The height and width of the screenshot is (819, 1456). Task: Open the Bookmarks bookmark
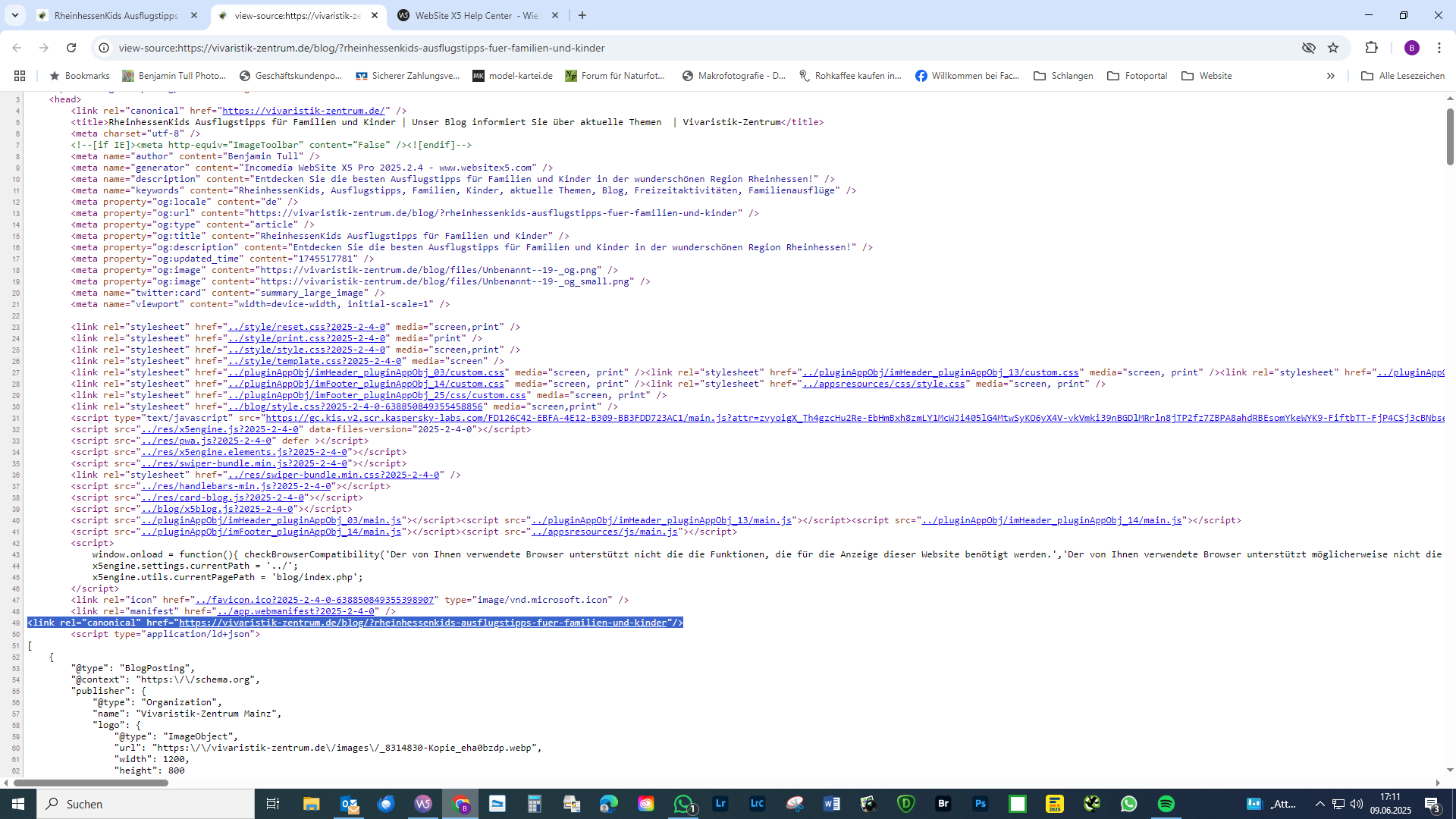point(80,76)
